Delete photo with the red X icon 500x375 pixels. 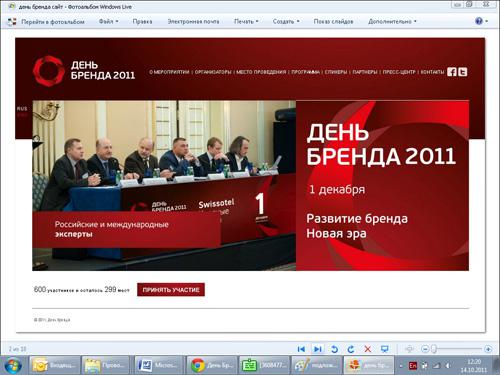point(368,349)
